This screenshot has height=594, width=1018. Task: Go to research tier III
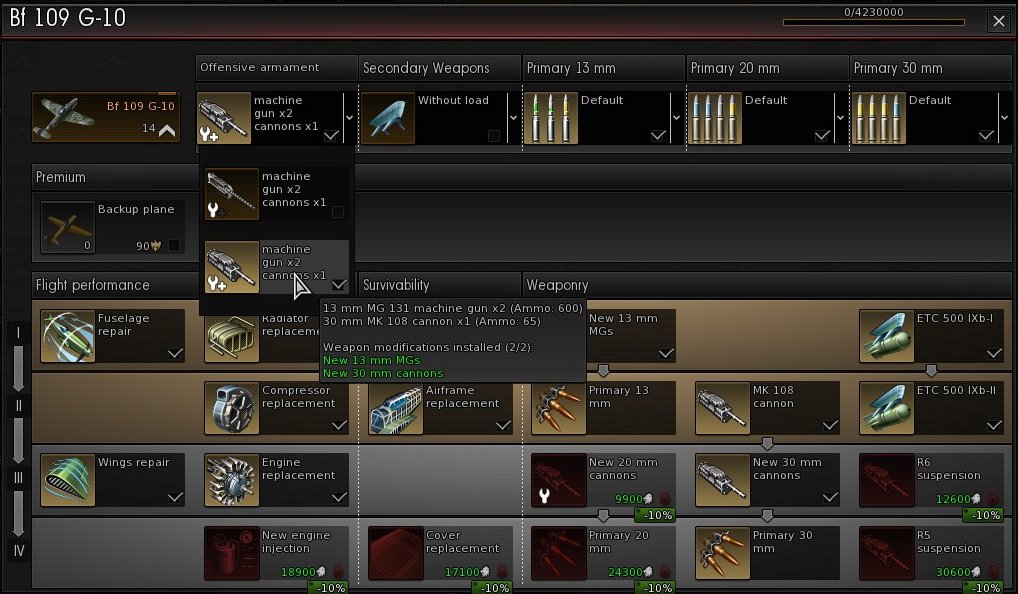click(x=18, y=478)
